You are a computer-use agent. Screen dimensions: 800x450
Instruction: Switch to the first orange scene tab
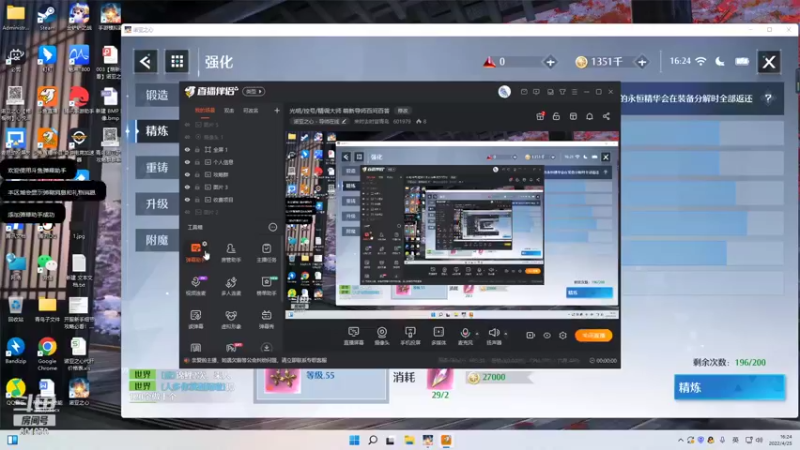[x=205, y=110]
